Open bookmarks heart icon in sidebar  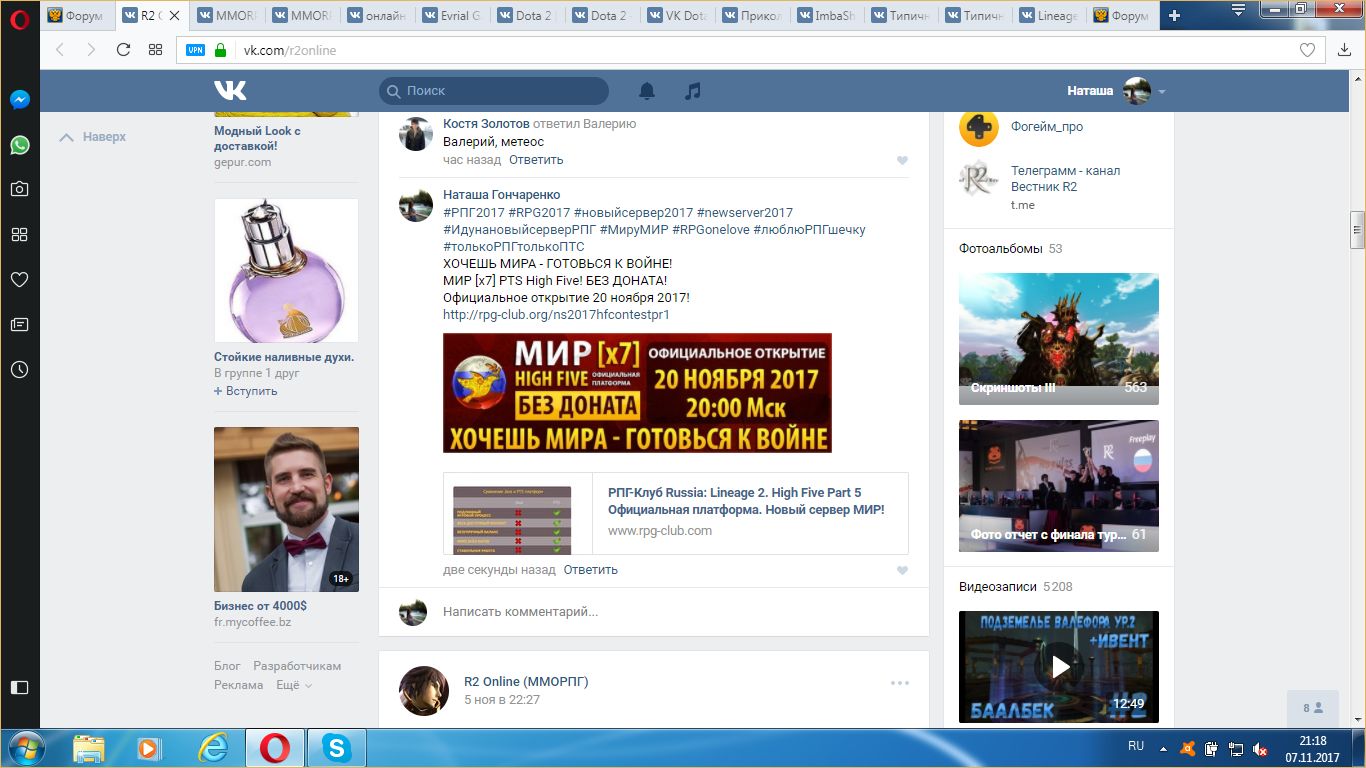(19, 279)
